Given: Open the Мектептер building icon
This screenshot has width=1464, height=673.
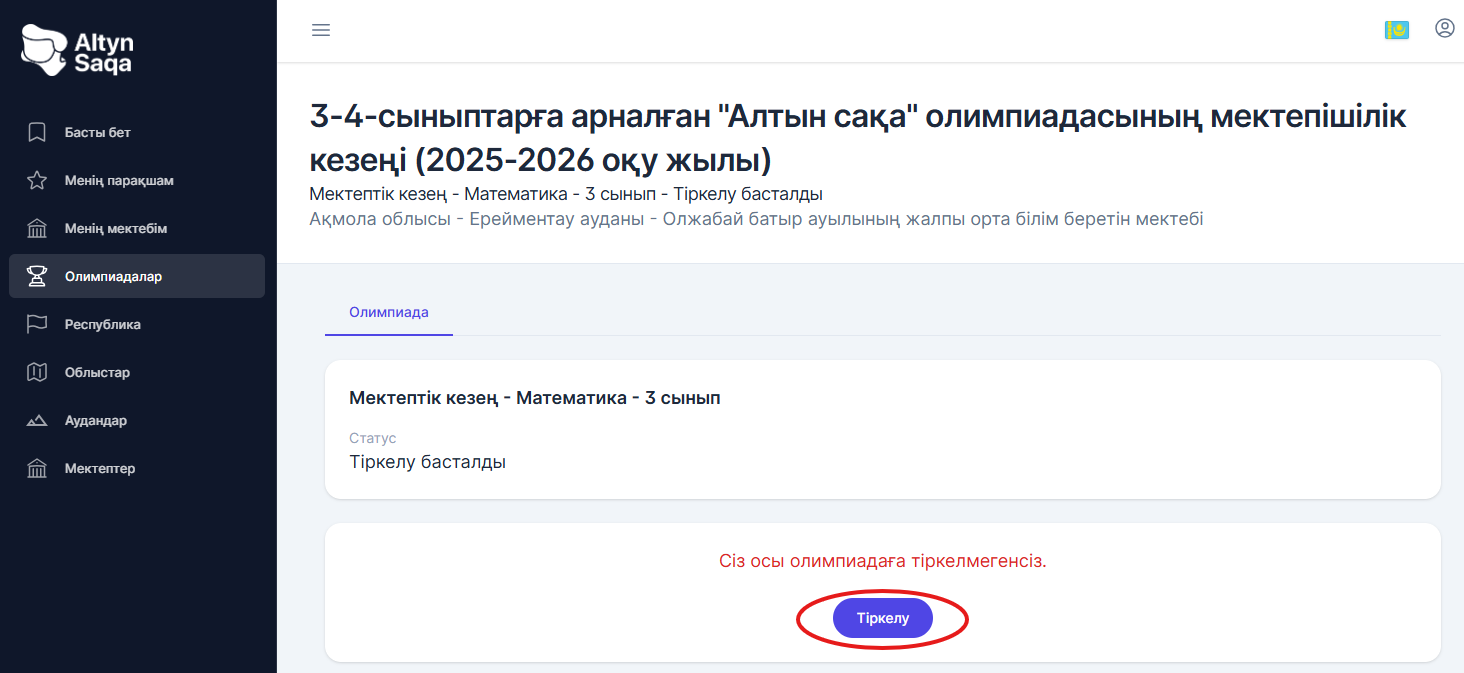Looking at the screenshot, I should pos(35,468).
